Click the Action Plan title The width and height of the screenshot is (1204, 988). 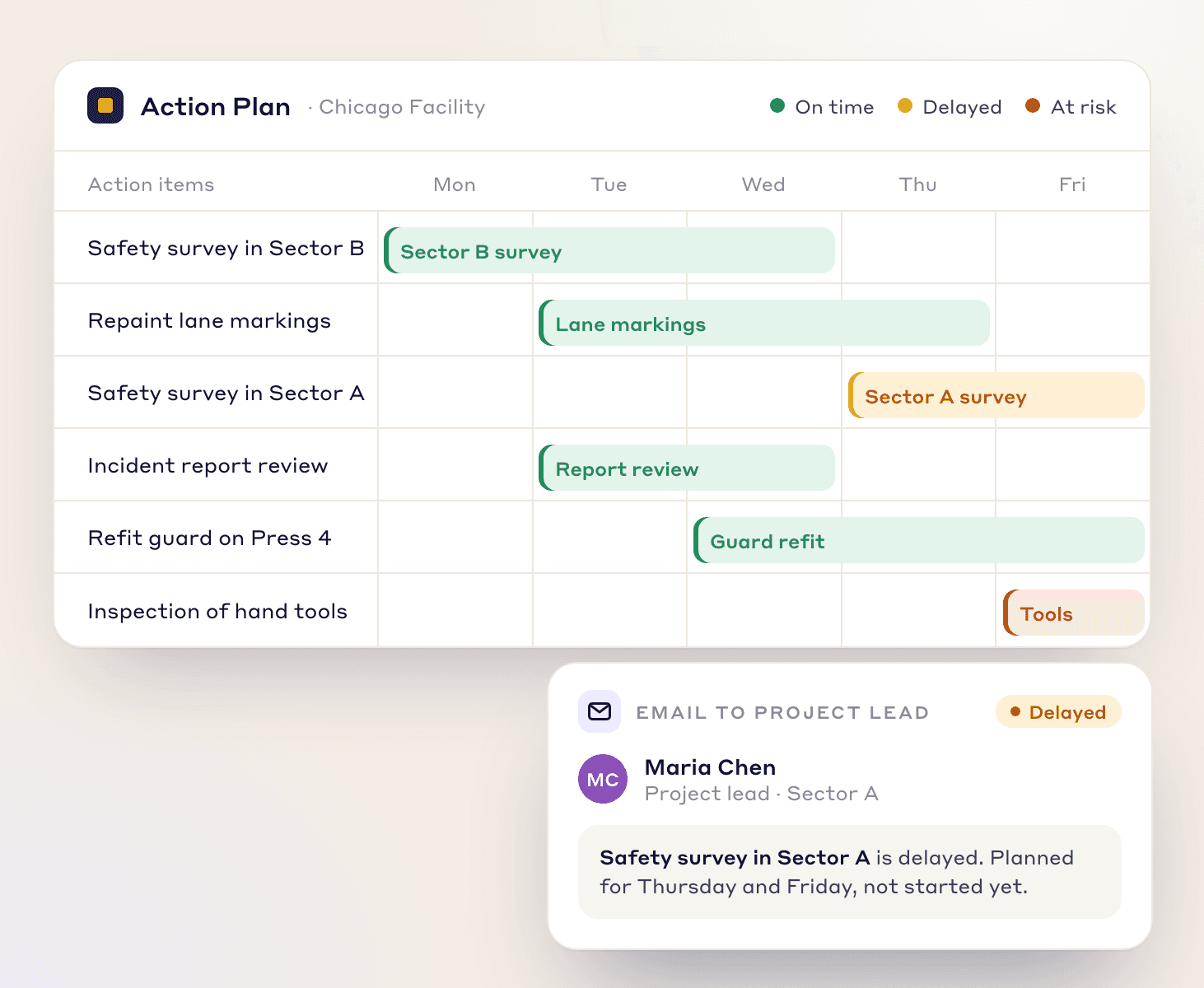[x=216, y=106]
